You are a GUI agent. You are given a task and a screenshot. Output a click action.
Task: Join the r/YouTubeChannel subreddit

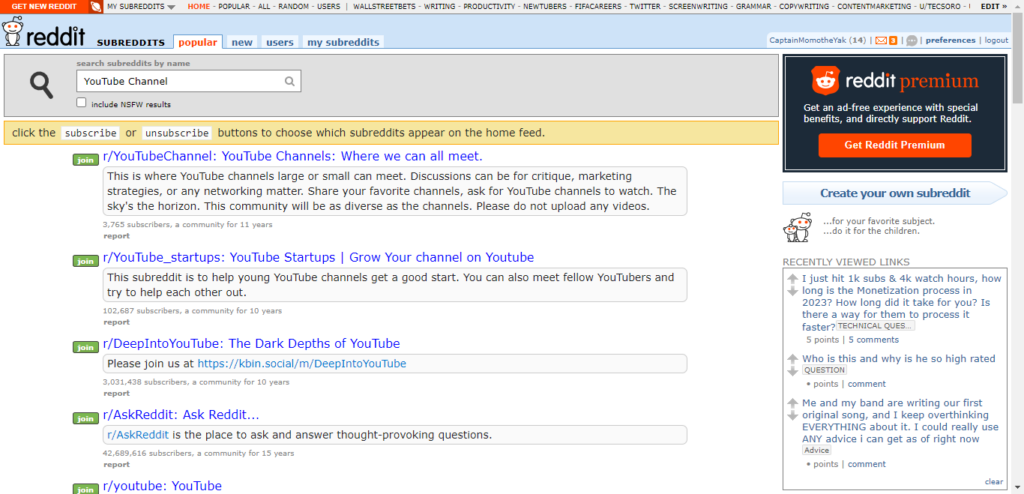[86, 159]
